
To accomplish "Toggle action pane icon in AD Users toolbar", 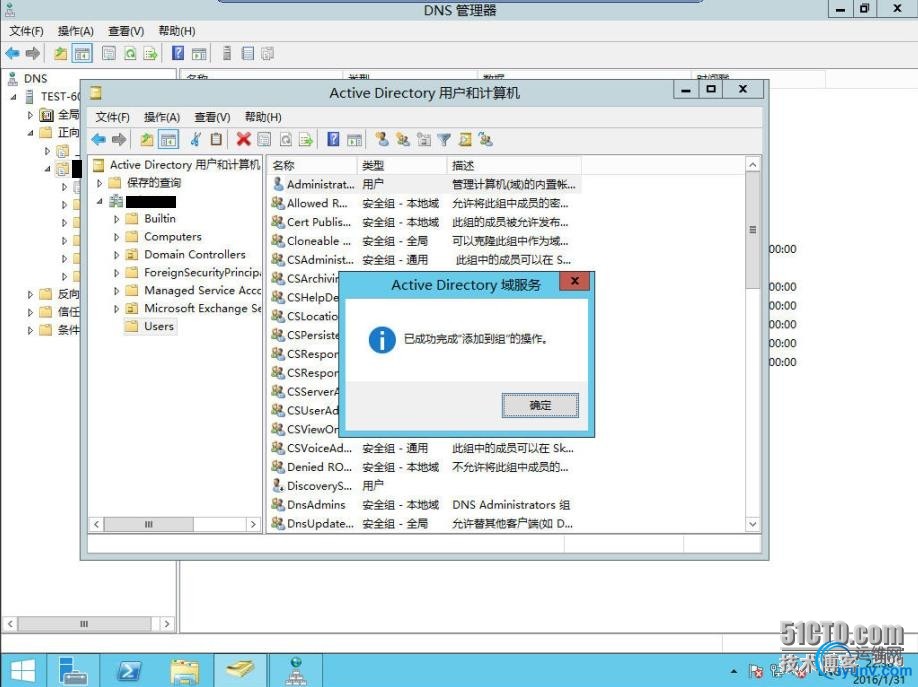I will pyautogui.click(x=354, y=139).
